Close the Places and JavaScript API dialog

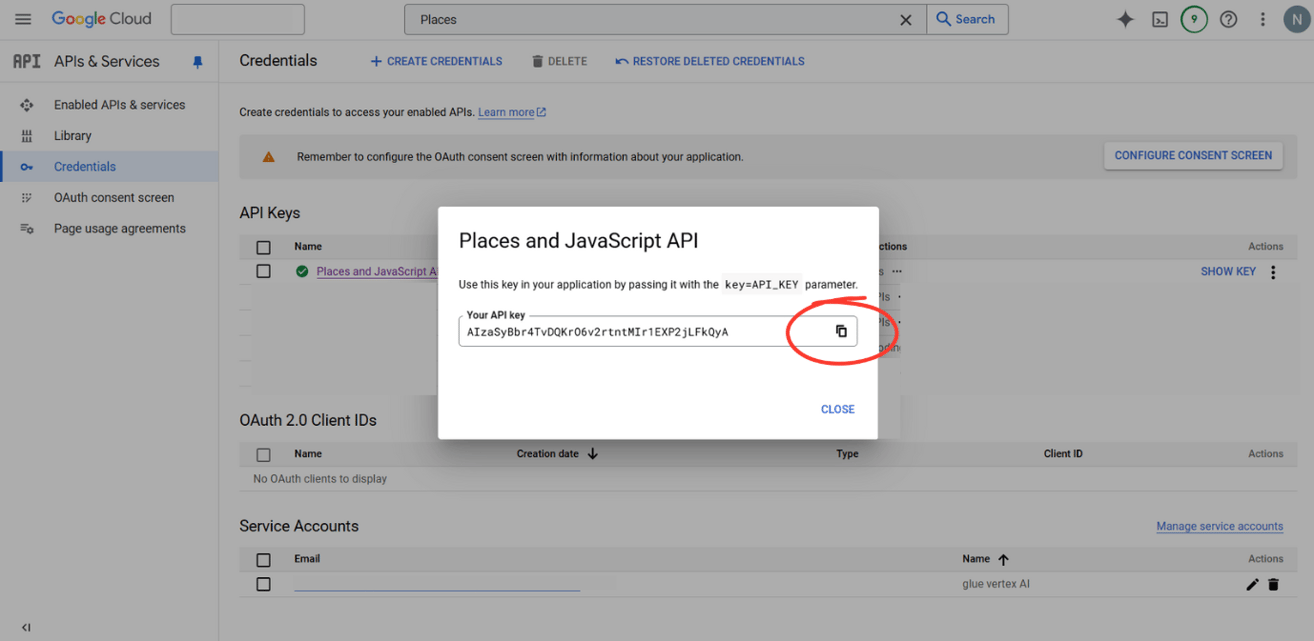click(837, 409)
